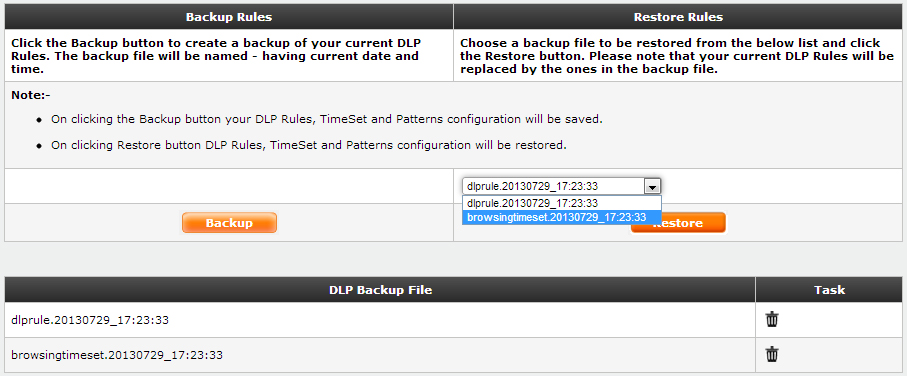Click the DLP Backup File column header

pos(380,290)
